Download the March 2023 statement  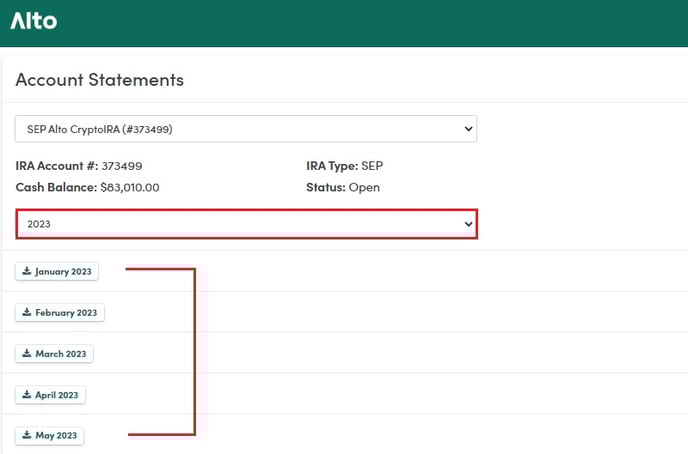(x=54, y=354)
